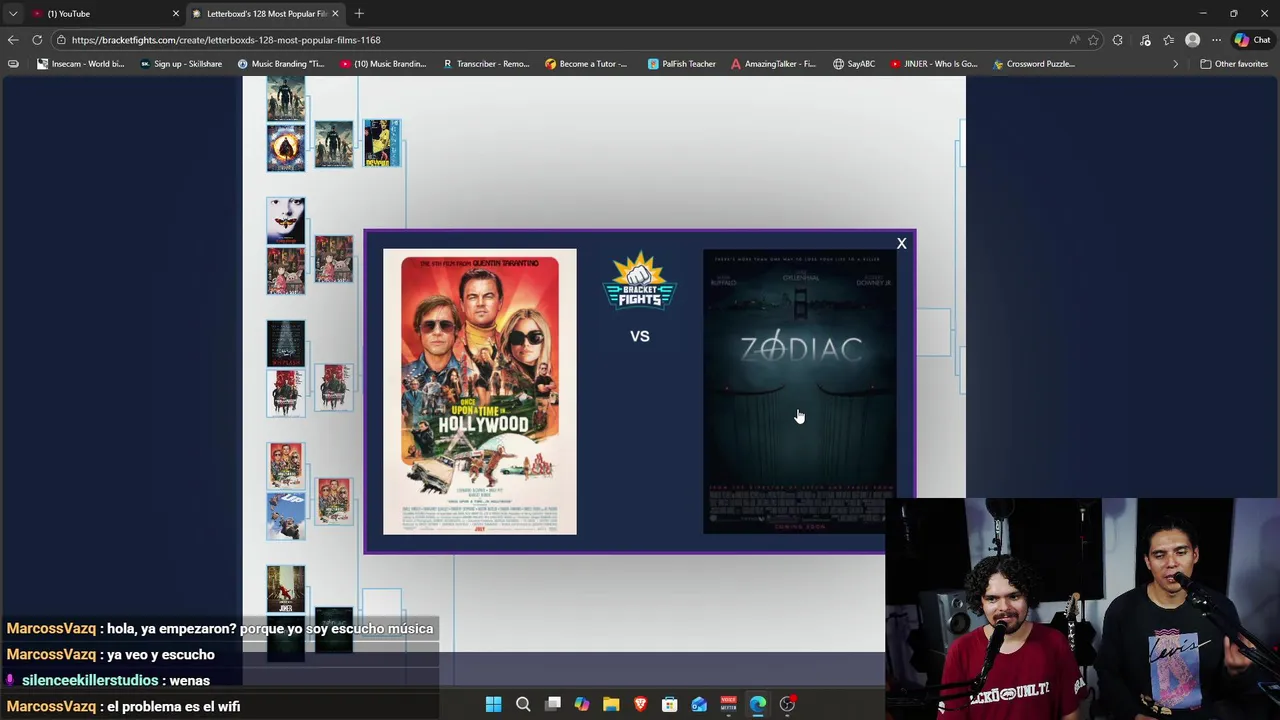
Task: Open the Music Branding "Ti... bookmark
Action: (281, 64)
